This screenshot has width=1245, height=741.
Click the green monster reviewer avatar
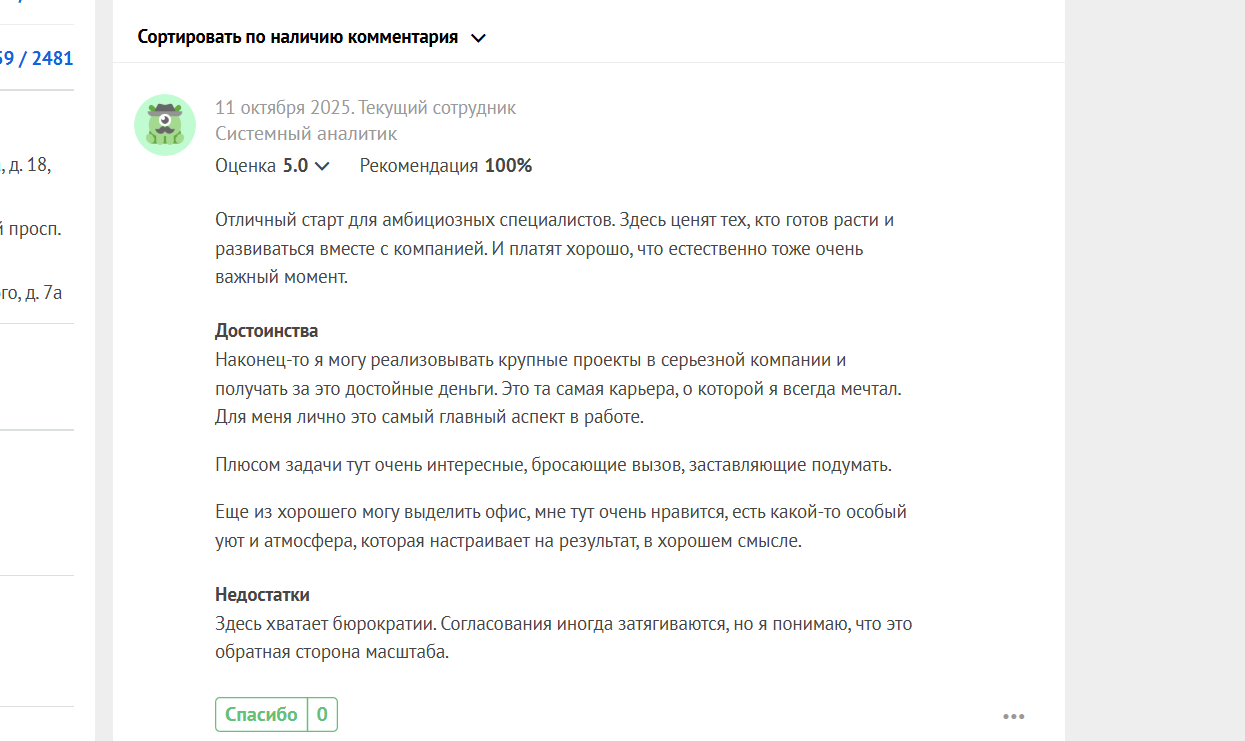(x=164, y=125)
